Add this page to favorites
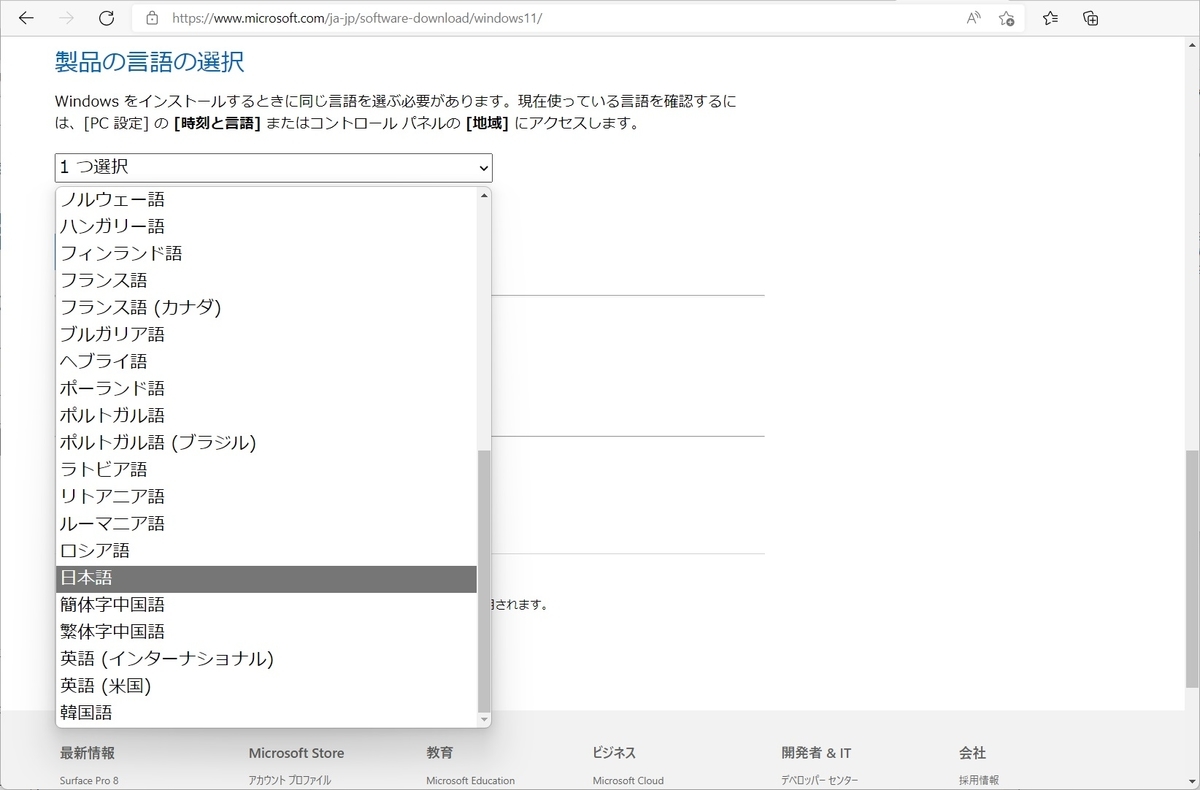Viewport: 1200px width, 790px height. [1008, 17]
